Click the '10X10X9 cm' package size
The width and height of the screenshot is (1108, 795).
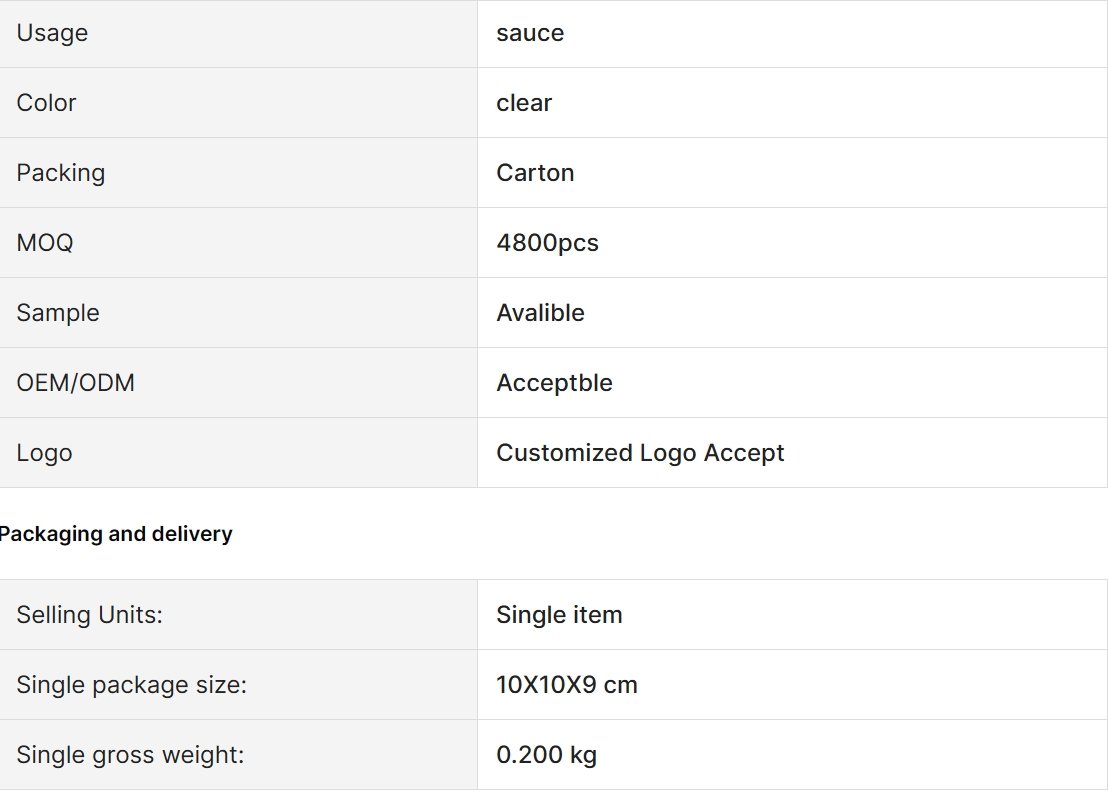tap(567, 685)
